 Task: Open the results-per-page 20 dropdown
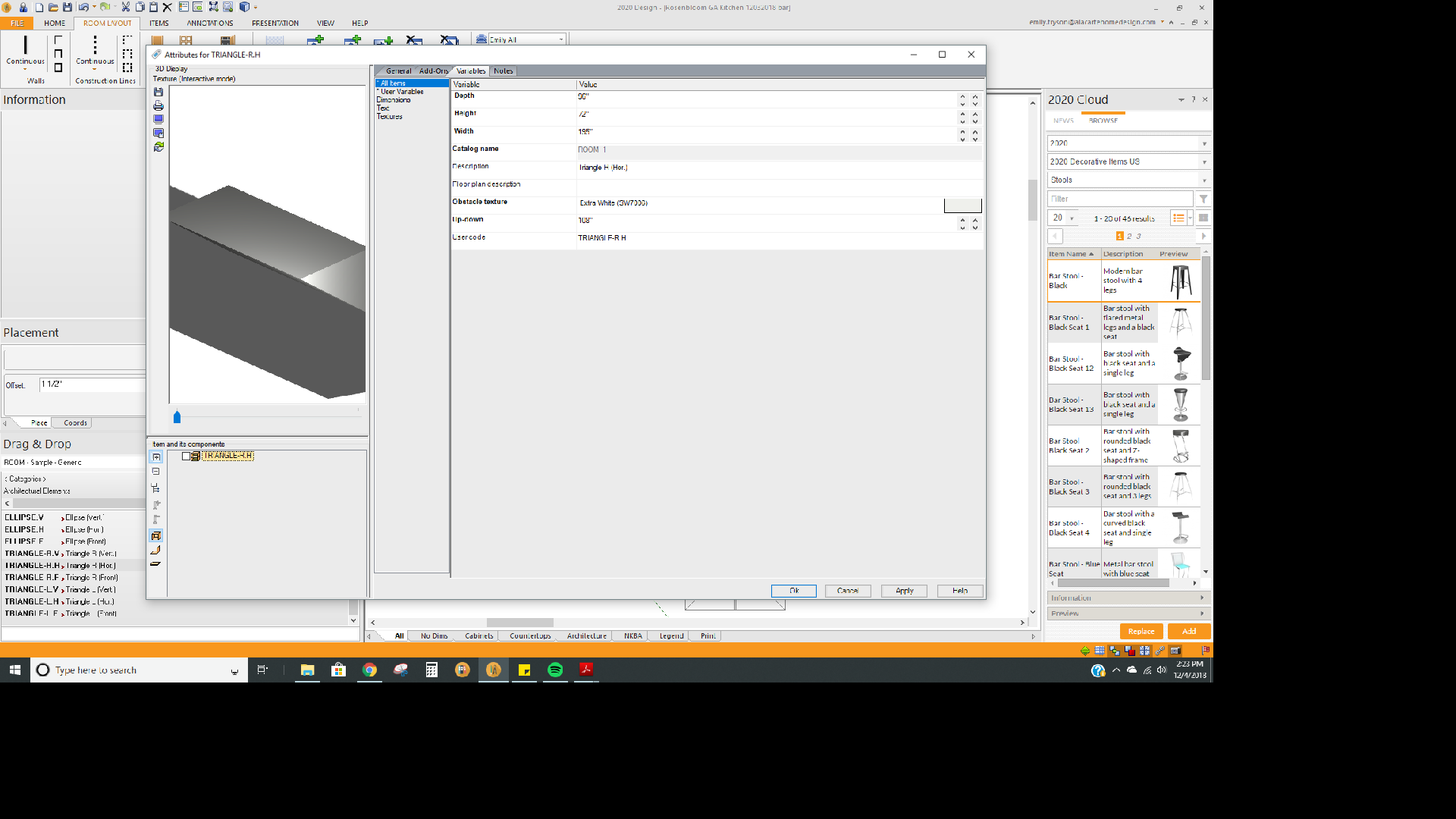click(1072, 218)
